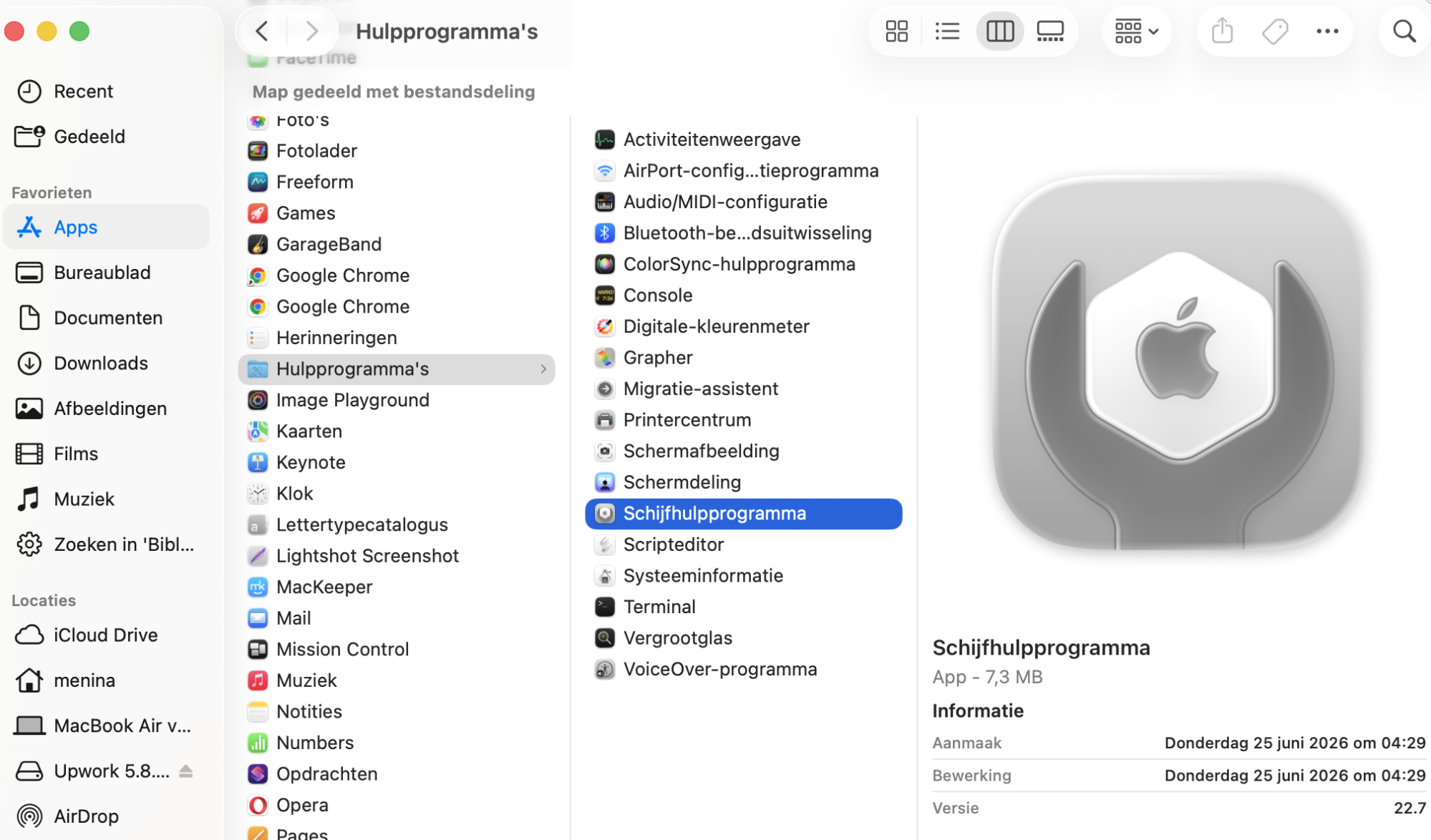
Task: Open Recent in the sidebar
Action: pos(107,91)
